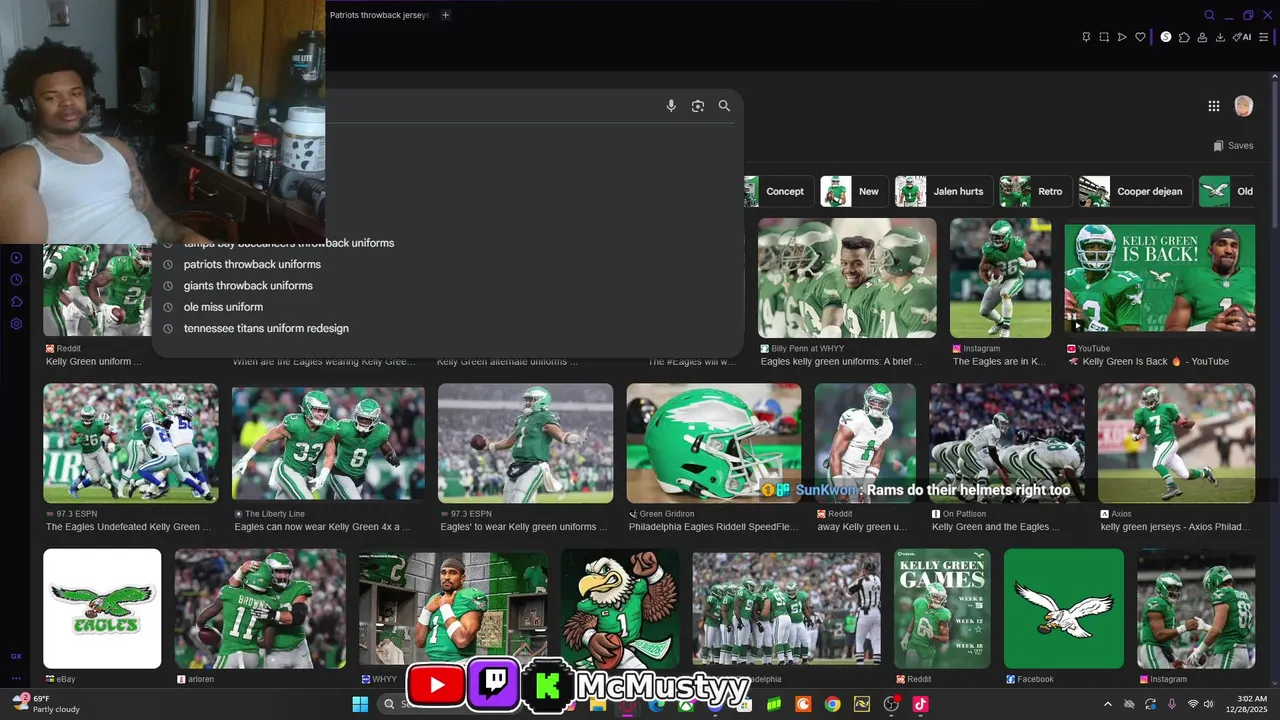Click the heart bookmark icon

[x=1140, y=37]
